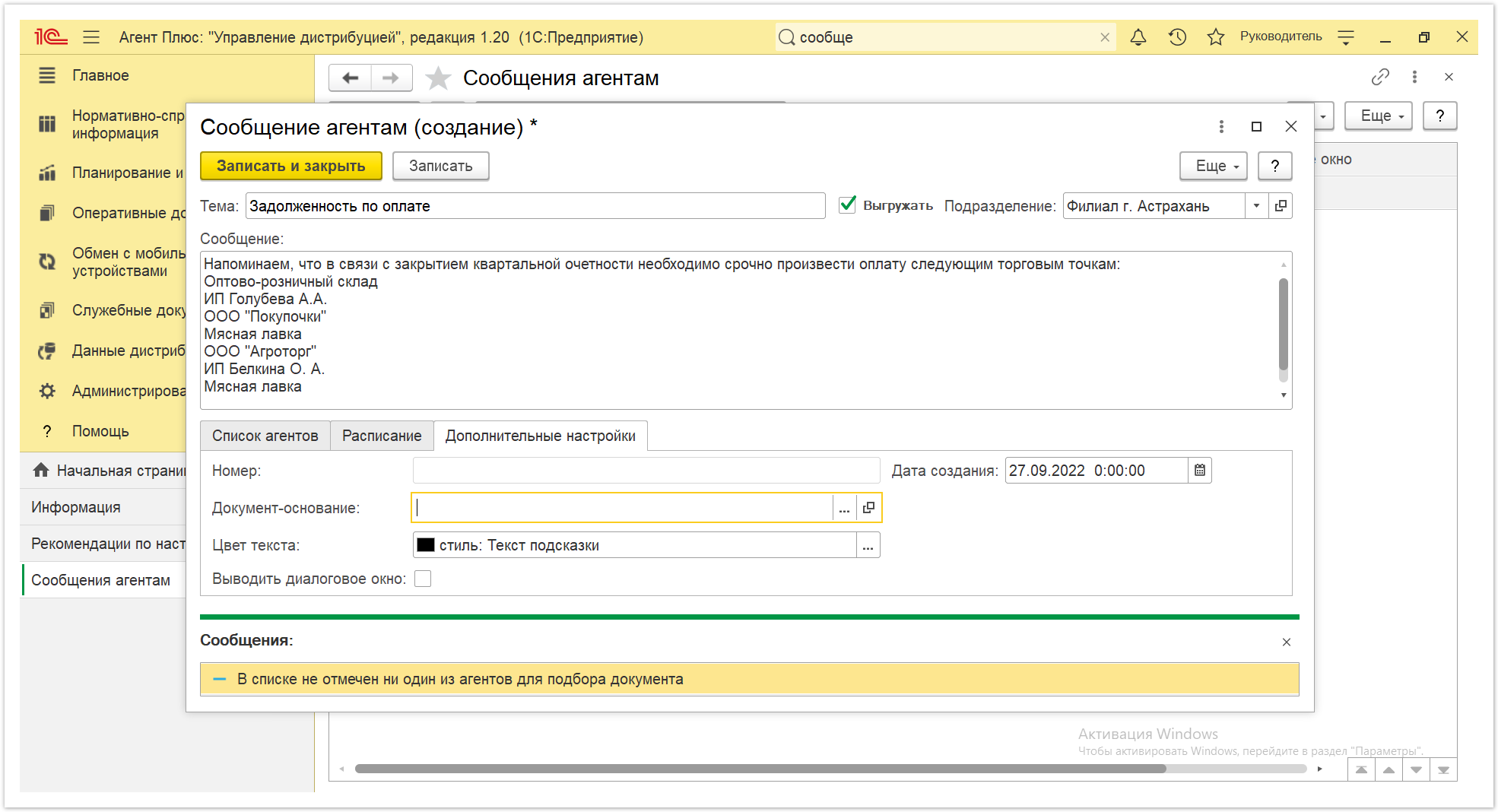Open the three-dot menu of Сообщения агентам page
This screenshot has width=1498, height=812.
coord(1414,77)
